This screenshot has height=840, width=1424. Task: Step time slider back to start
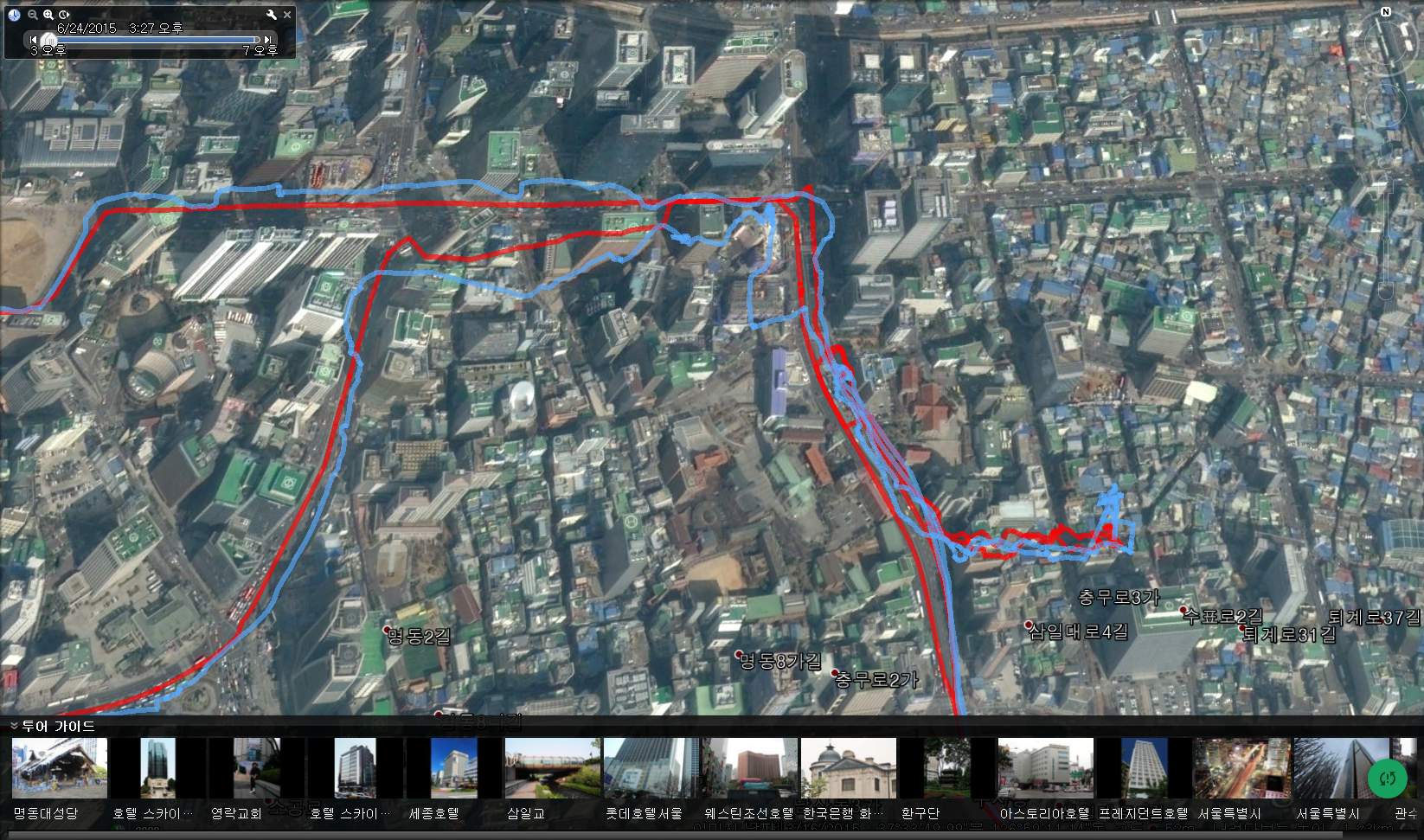click(x=34, y=40)
